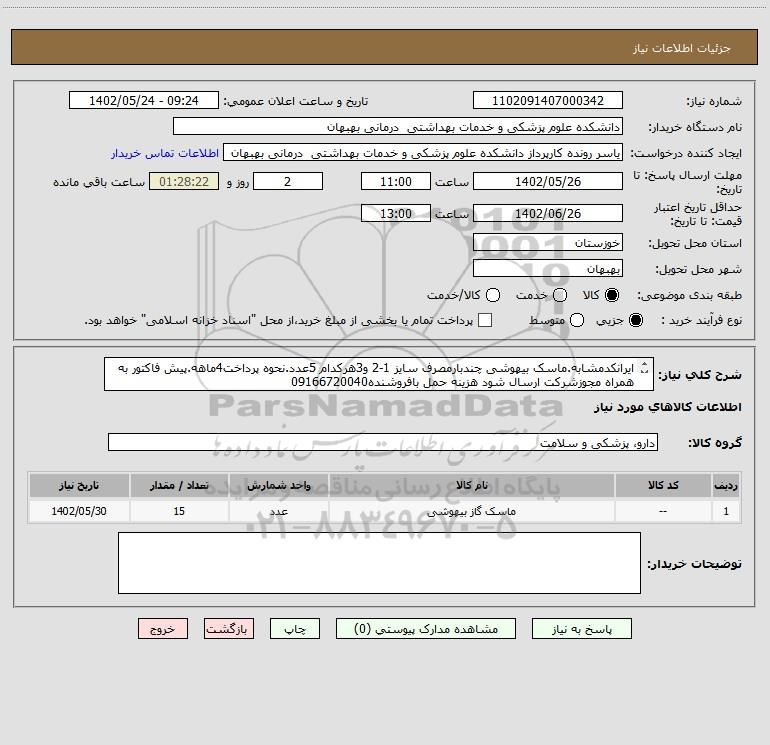Click the جزئیات اطلاعات نیاز header title
The width and height of the screenshot is (770, 745).
682,48
